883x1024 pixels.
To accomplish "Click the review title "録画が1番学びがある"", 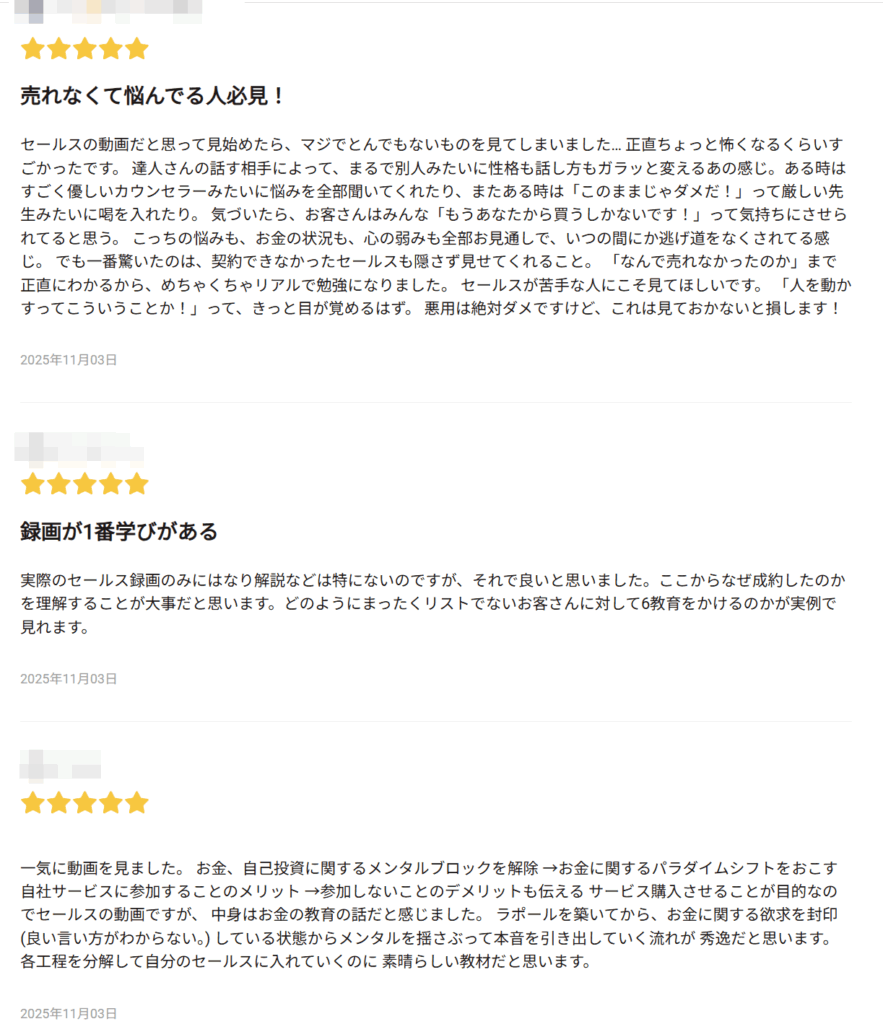I will click(119, 531).
